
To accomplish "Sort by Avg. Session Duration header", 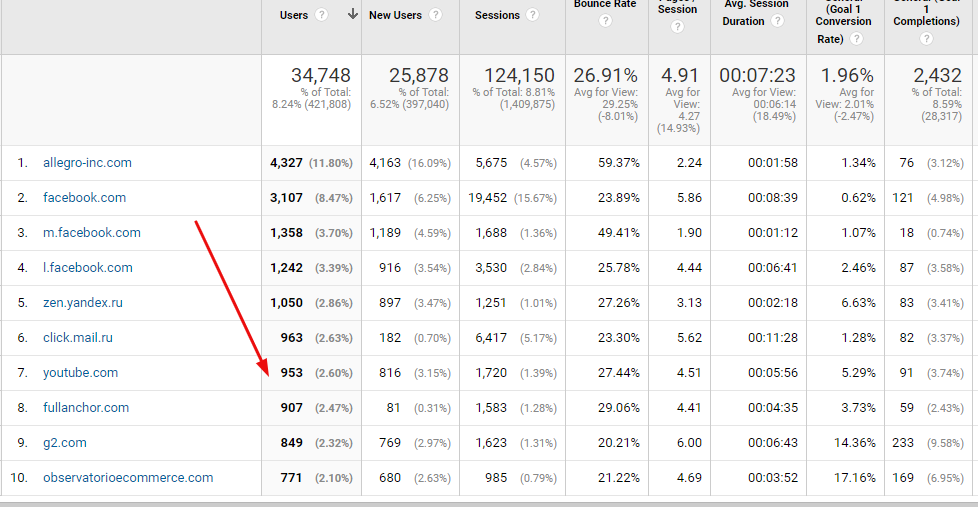I will click(x=757, y=12).
